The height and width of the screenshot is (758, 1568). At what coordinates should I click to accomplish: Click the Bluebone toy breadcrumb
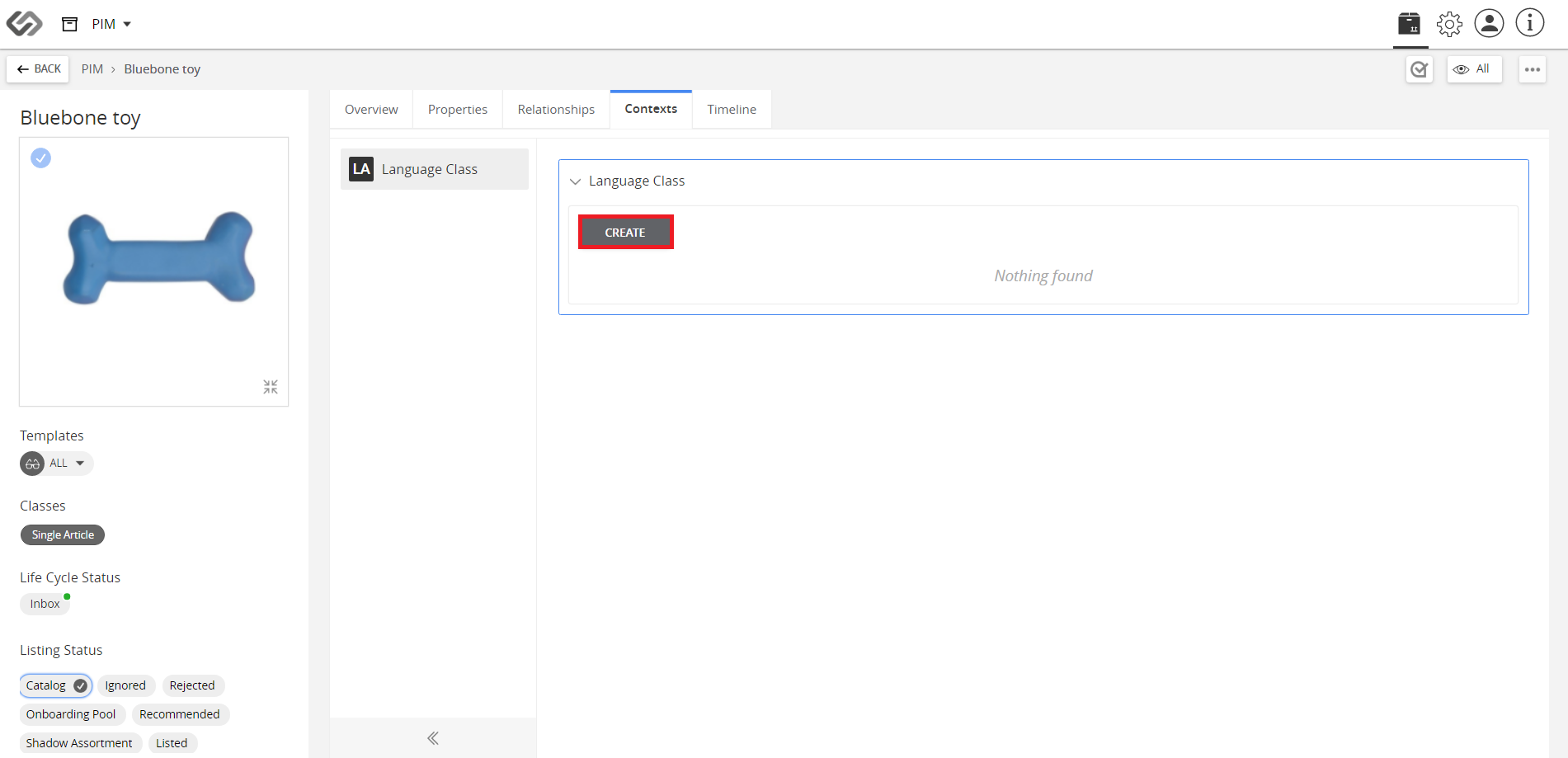(x=162, y=69)
